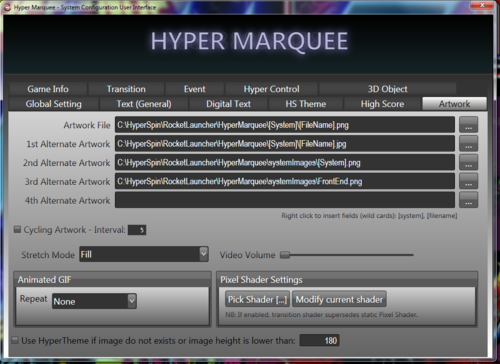Move the Video Volume slider handle
The image size is (500, 364).
(285, 255)
